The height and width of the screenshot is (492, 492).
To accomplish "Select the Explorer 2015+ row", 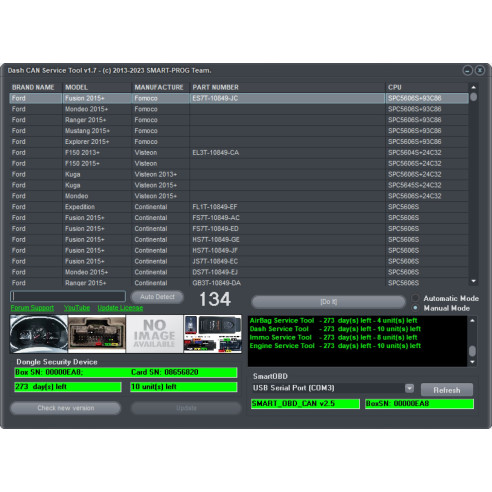I will [x=239, y=142].
